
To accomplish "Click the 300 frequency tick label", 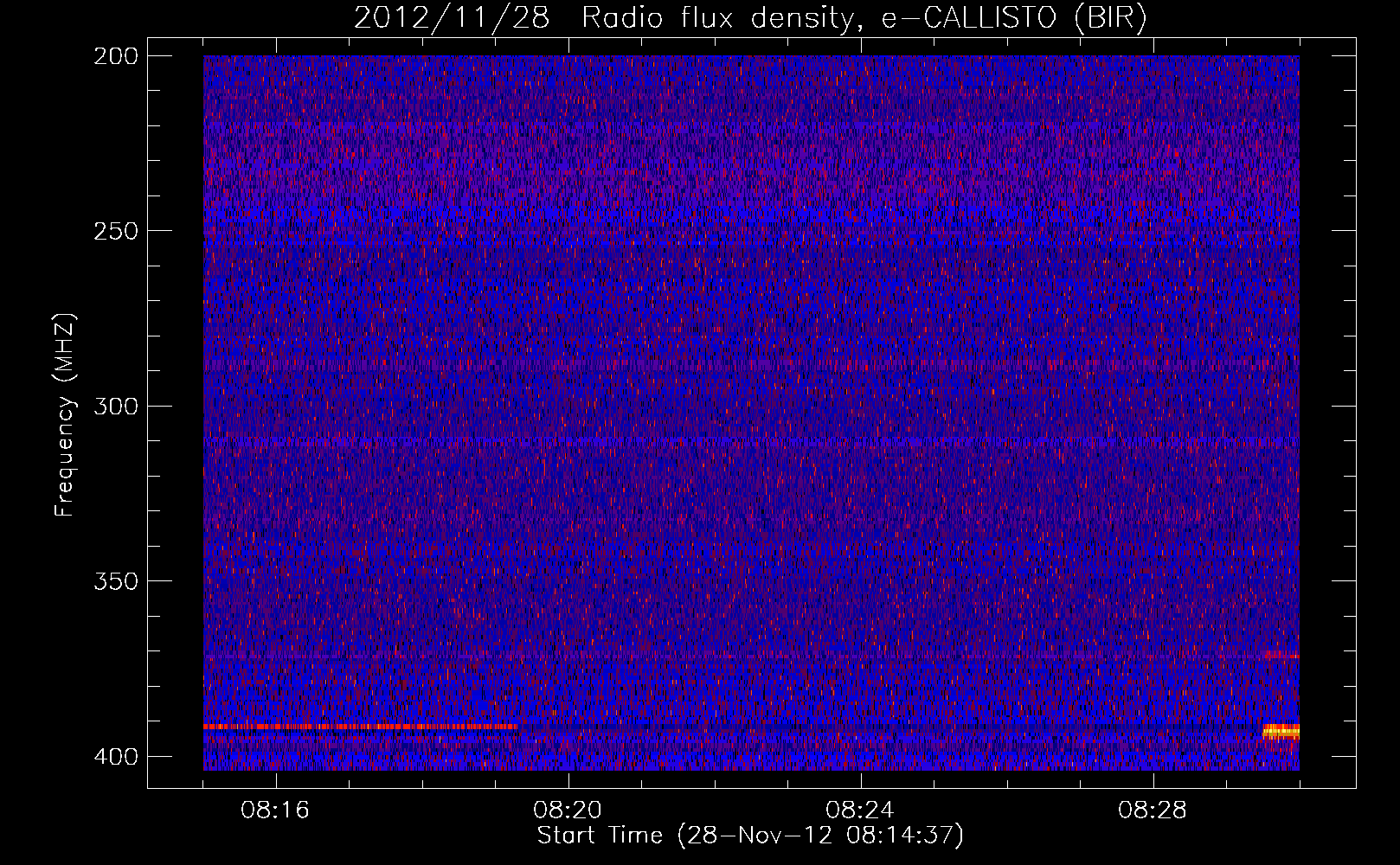I will pyautogui.click(x=115, y=406).
